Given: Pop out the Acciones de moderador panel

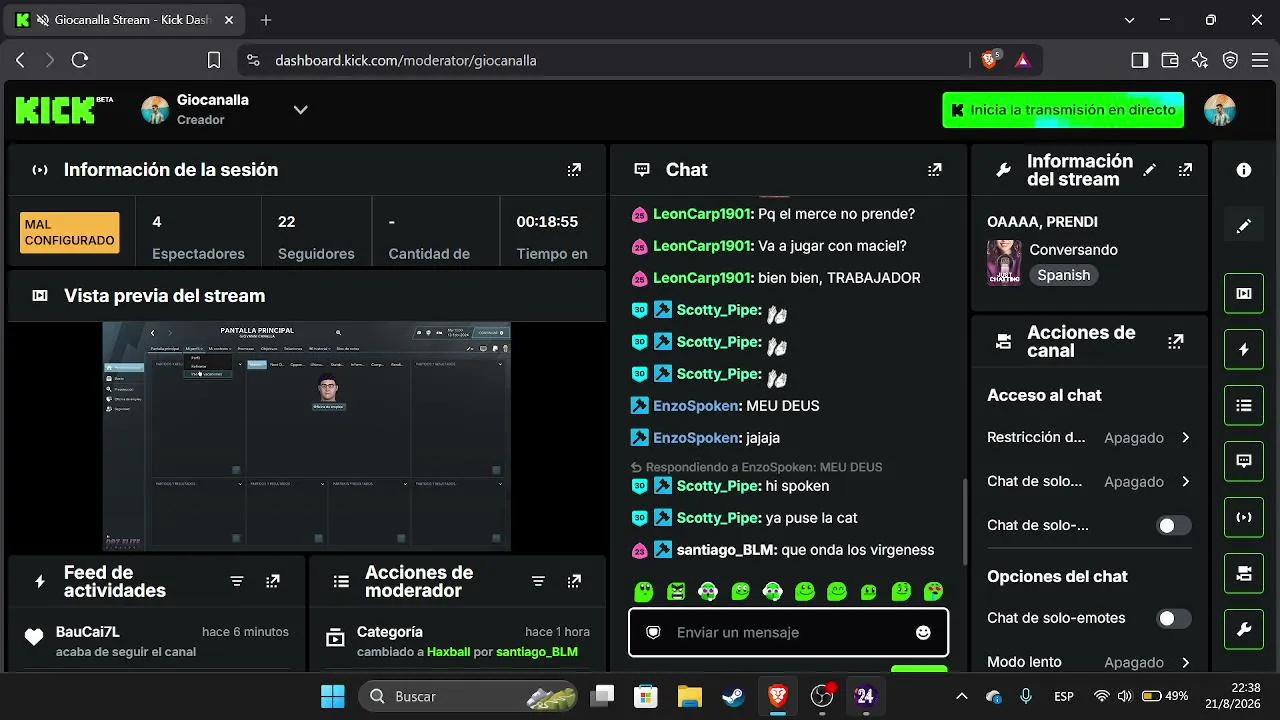Looking at the screenshot, I should tap(574, 581).
